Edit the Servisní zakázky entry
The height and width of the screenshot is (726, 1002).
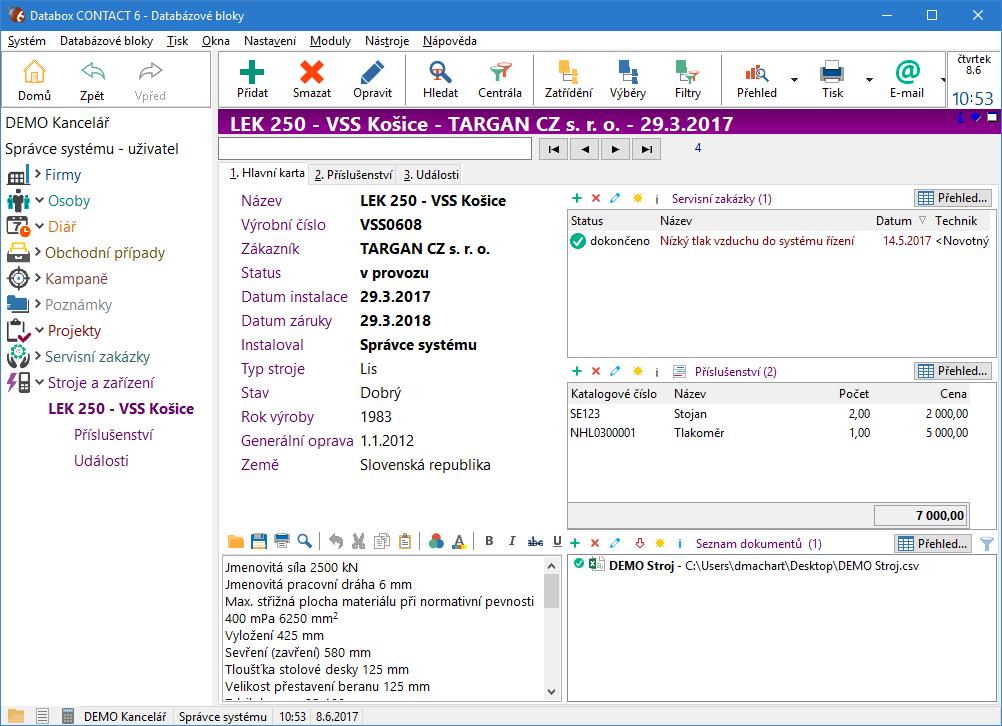(x=615, y=199)
